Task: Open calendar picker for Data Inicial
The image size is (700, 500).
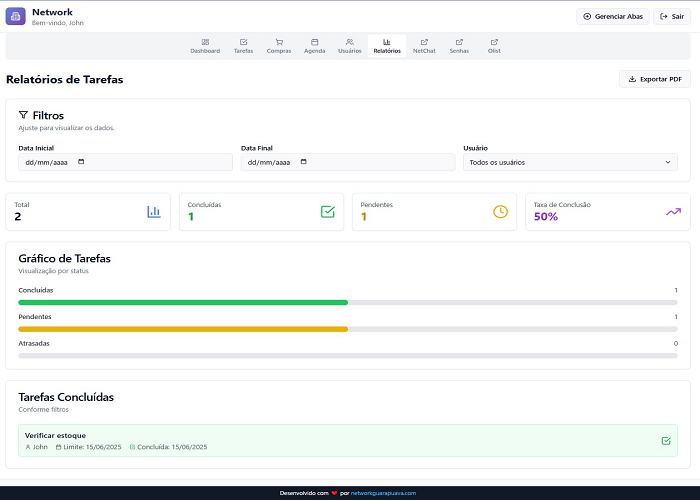Action: click(81, 162)
